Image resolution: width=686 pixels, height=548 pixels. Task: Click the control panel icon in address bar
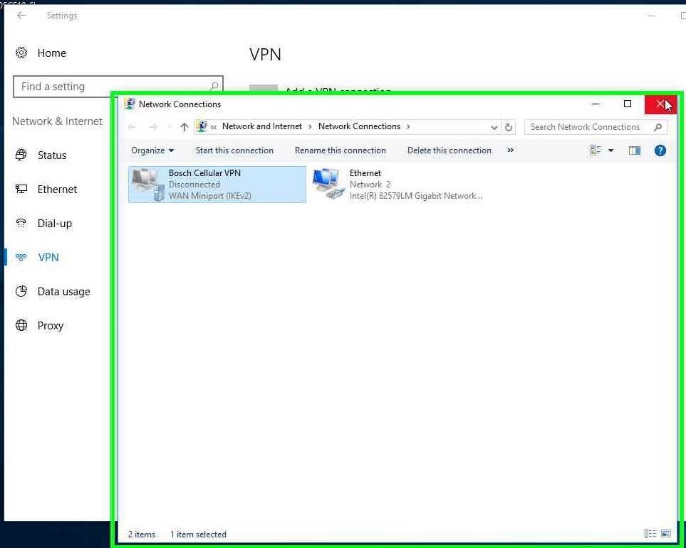point(202,126)
